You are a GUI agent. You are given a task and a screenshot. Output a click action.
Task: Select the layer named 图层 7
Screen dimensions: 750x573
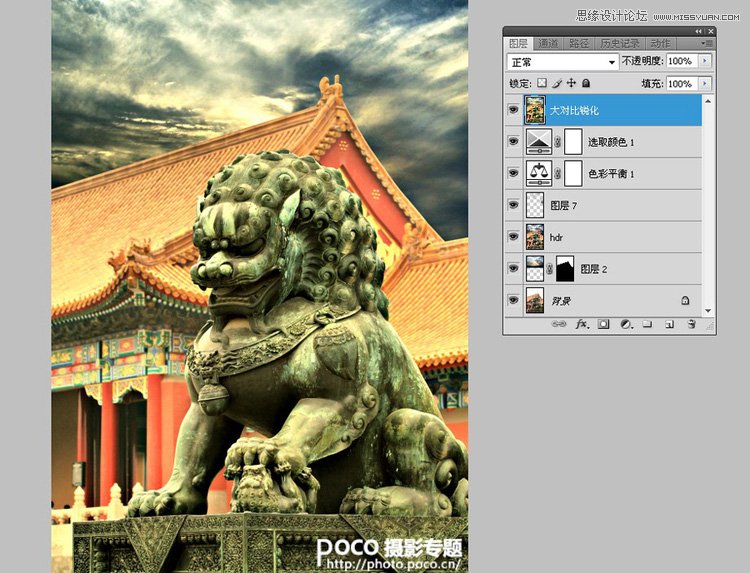coord(604,205)
